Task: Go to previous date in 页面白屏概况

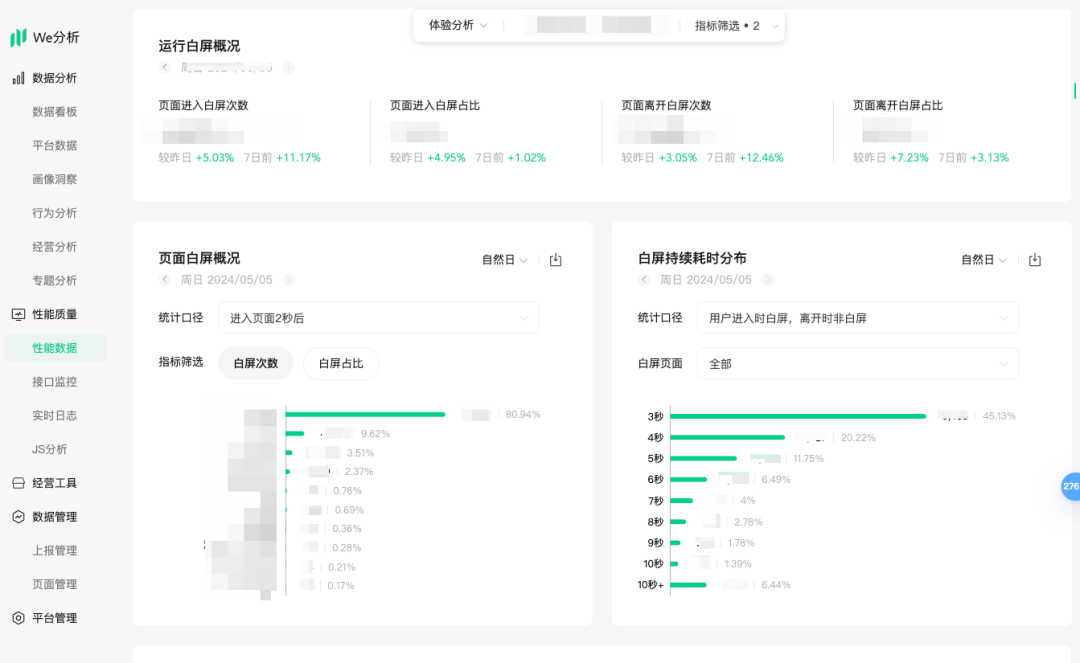Action: pyautogui.click(x=165, y=280)
